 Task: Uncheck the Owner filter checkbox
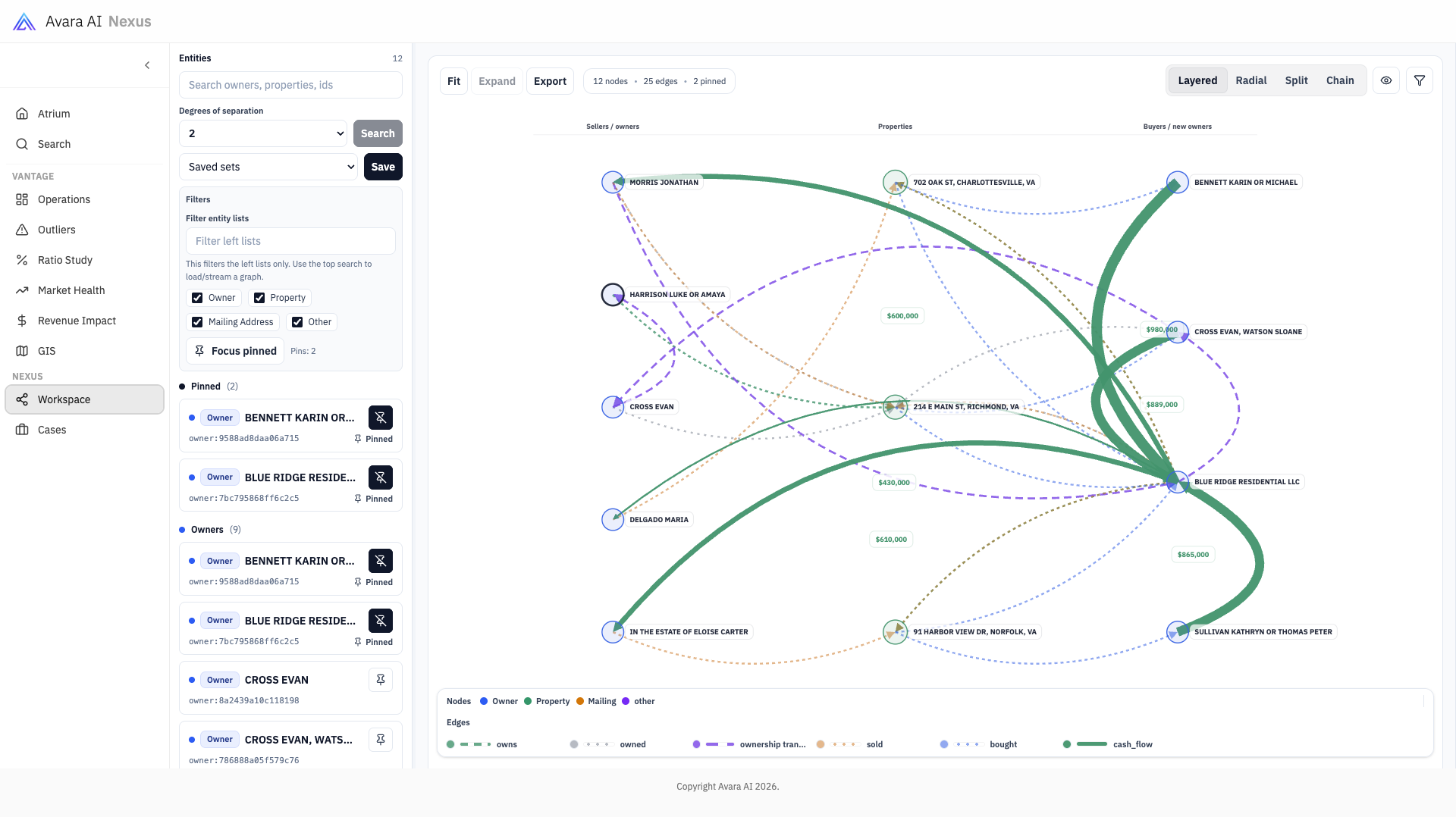click(x=197, y=298)
